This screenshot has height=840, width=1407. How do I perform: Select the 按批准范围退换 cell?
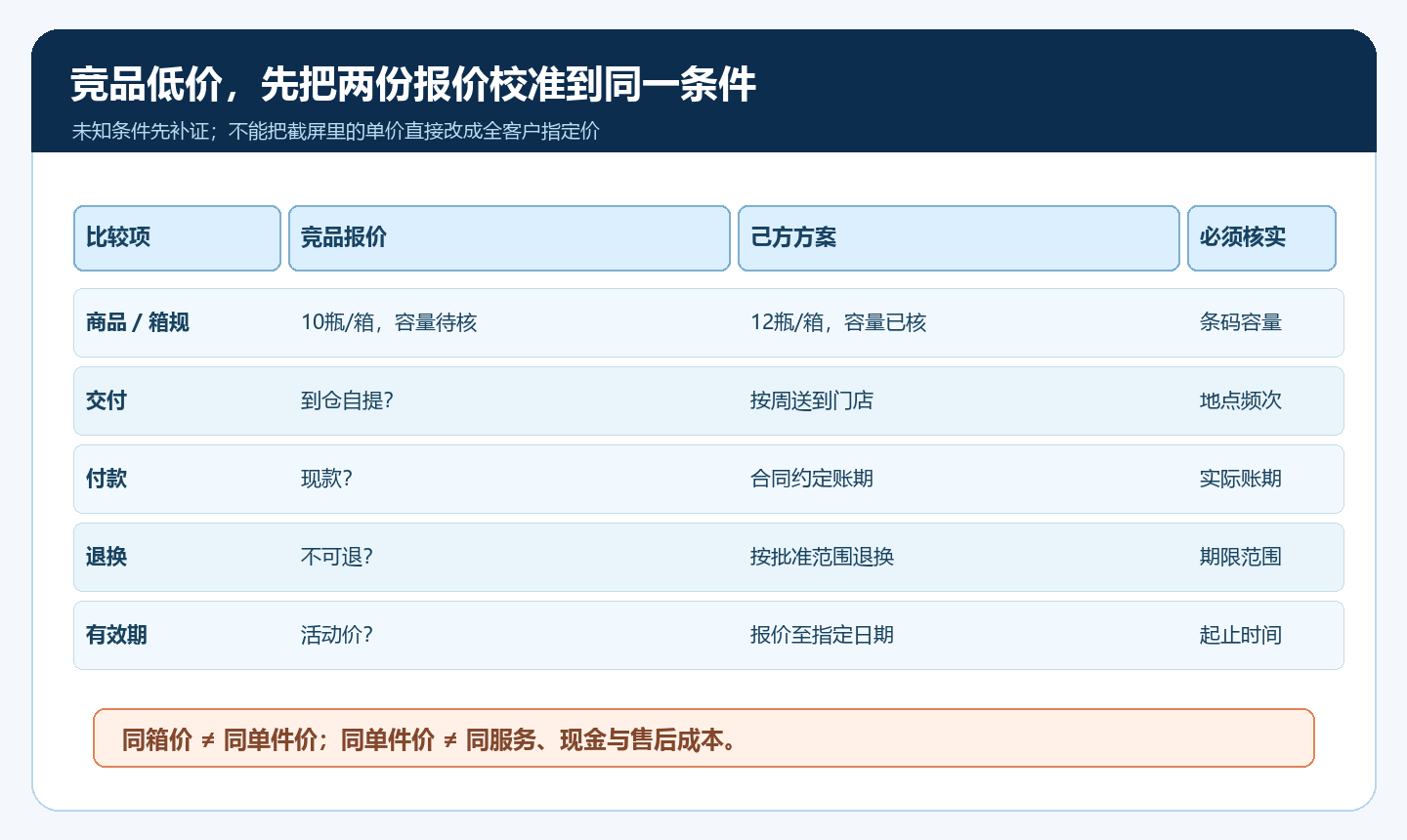823,557
